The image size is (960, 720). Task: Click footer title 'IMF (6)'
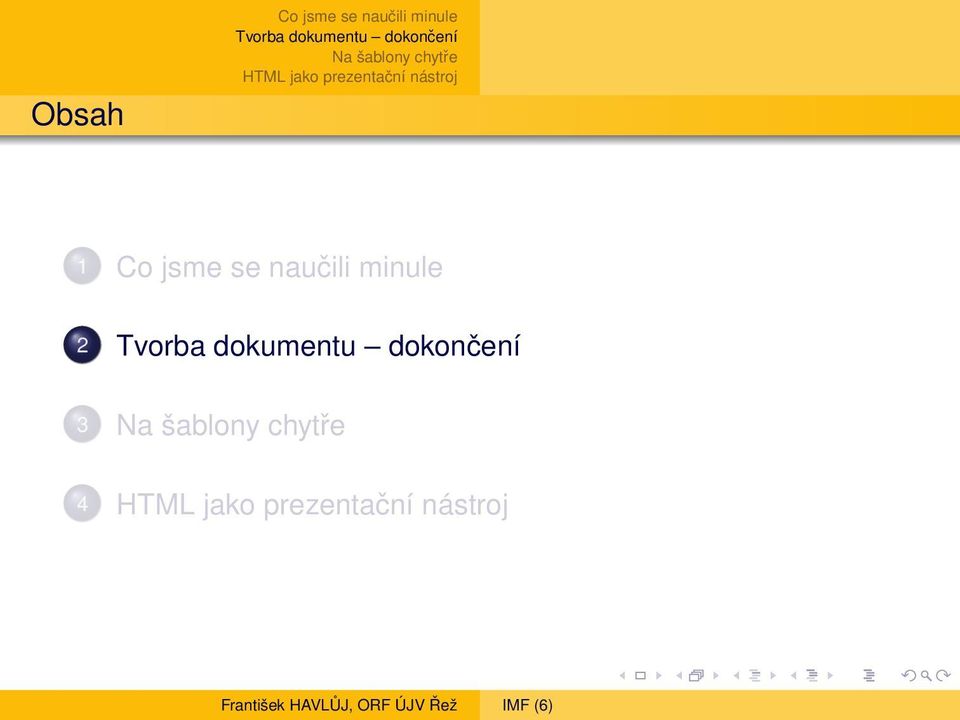click(527, 706)
